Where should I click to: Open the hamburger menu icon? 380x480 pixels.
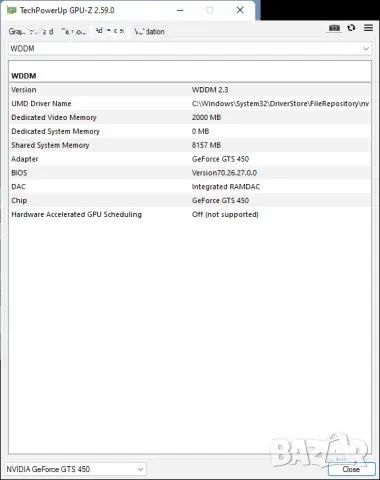368,28
